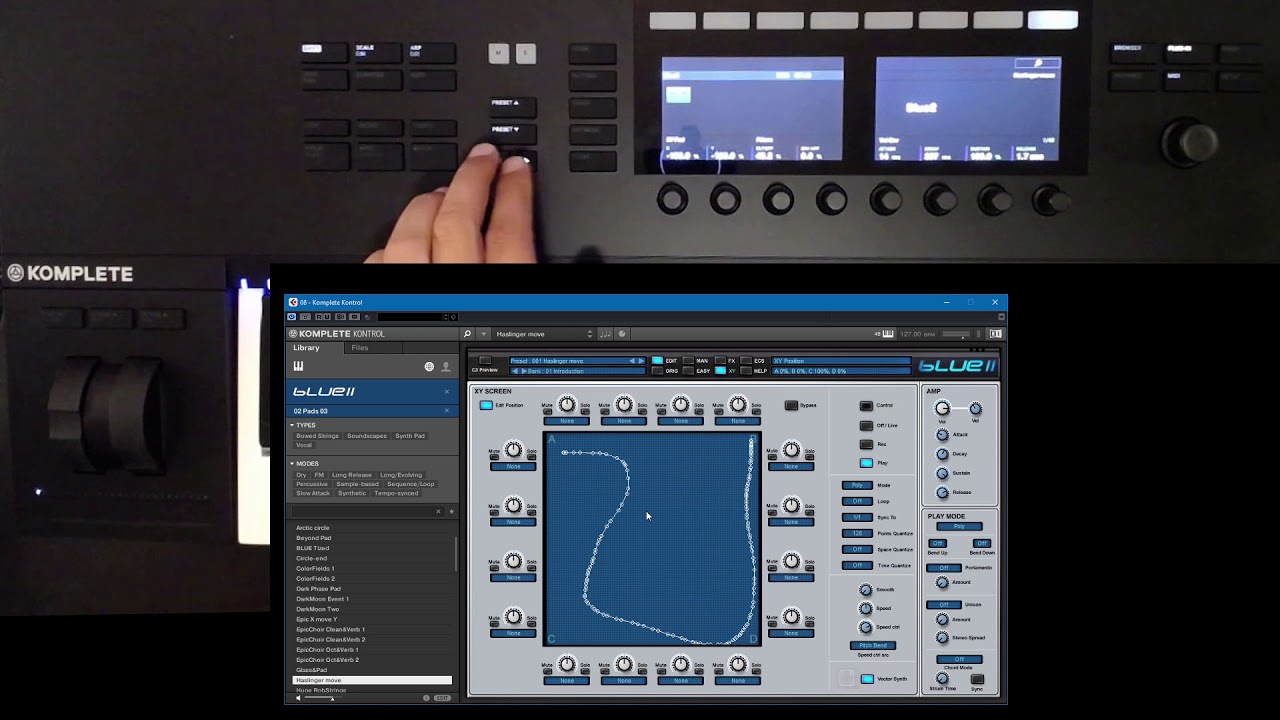1280x720 pixels.
Task: Toggle the Bypass button
Action: 791,405
